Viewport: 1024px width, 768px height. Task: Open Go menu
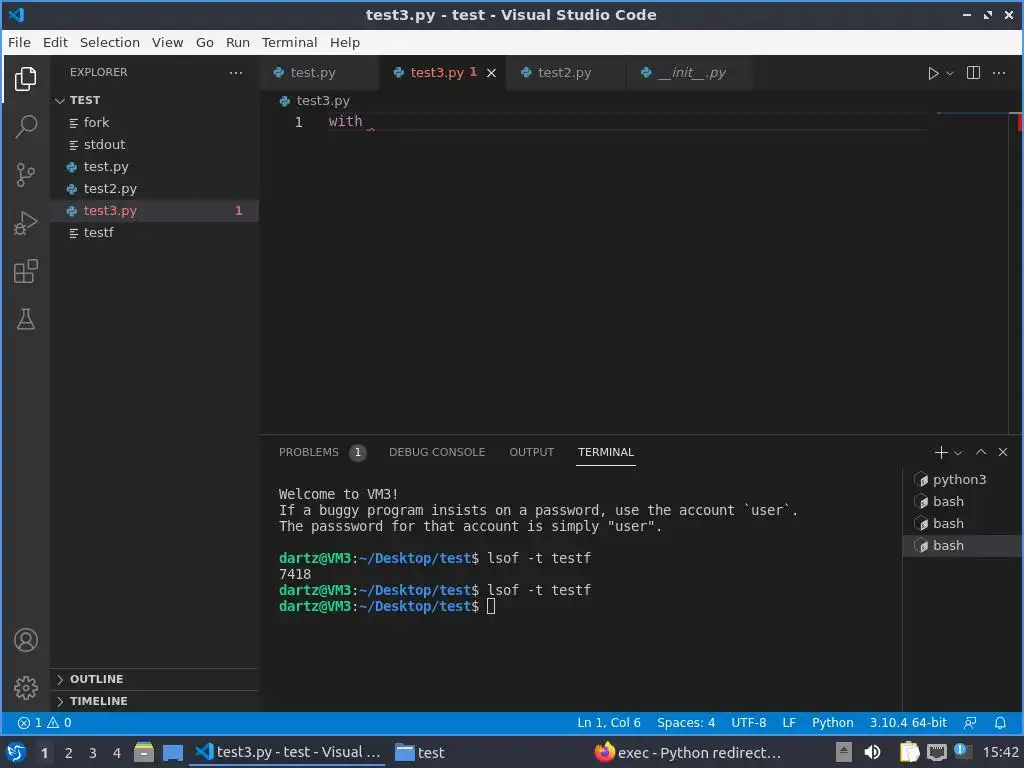pos(204,42)
